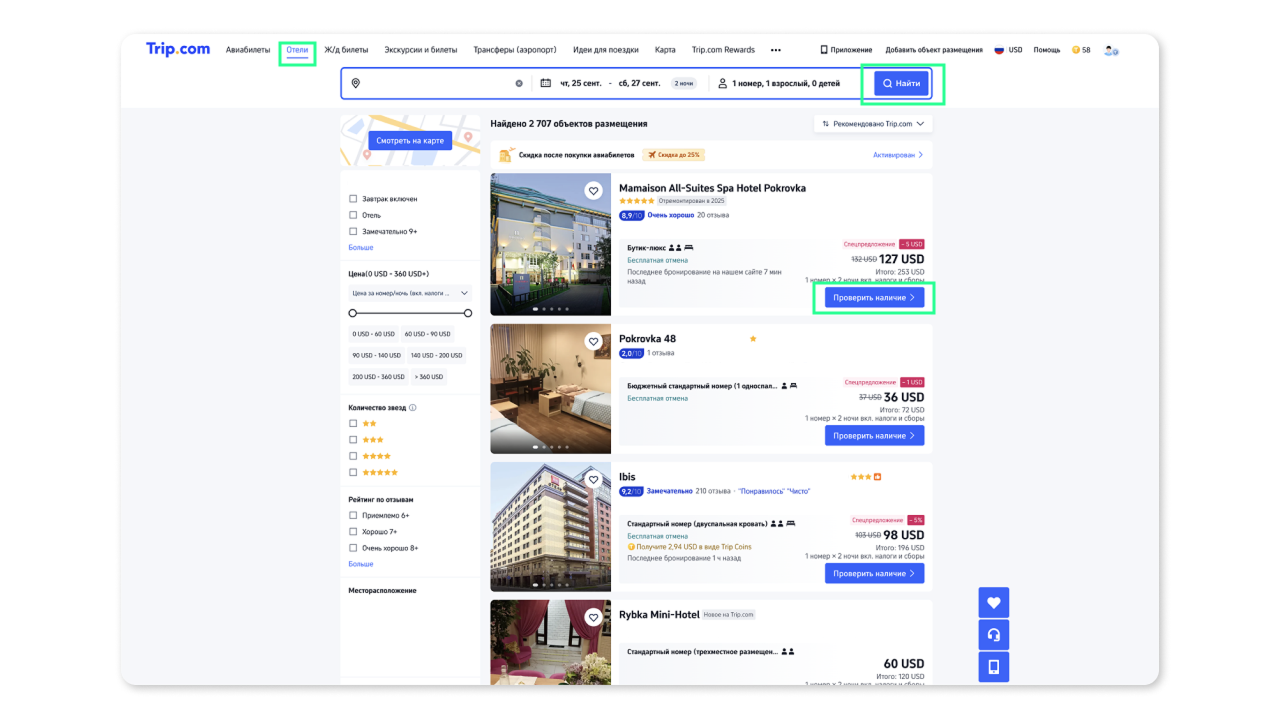This screenshot has width=1280, height=720.
Task: Check availability for Mamaison All-Suites Spa Hotel
Action: [x=874, y=298]
